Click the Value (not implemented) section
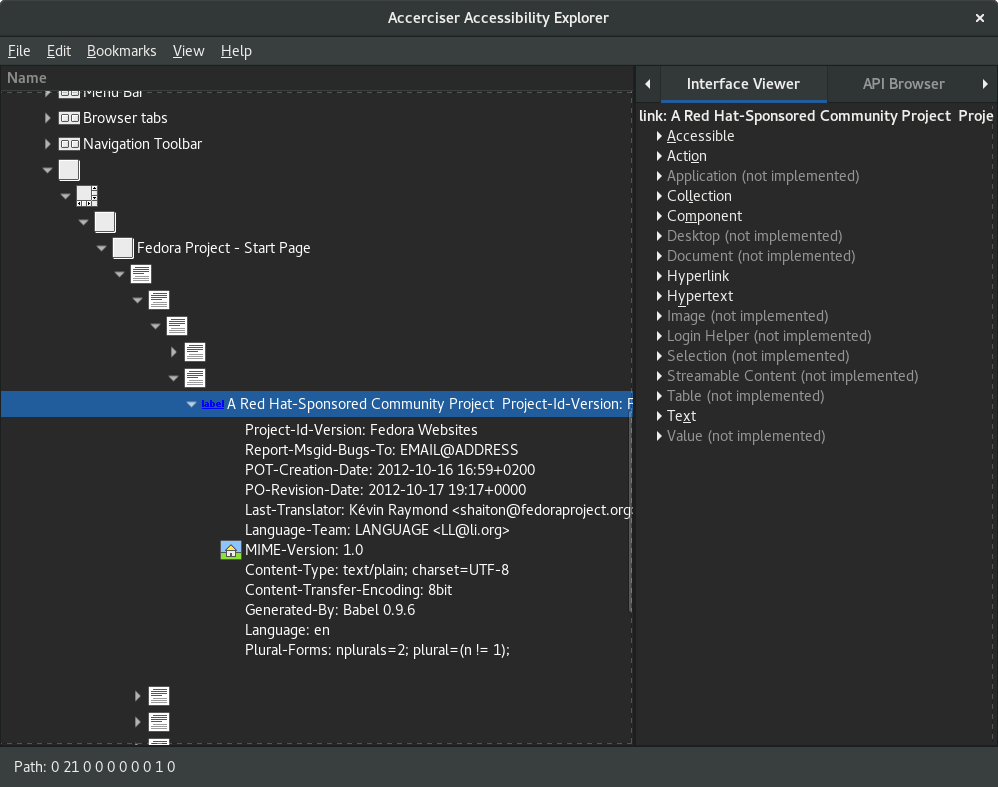 click(x=746, y=436)
